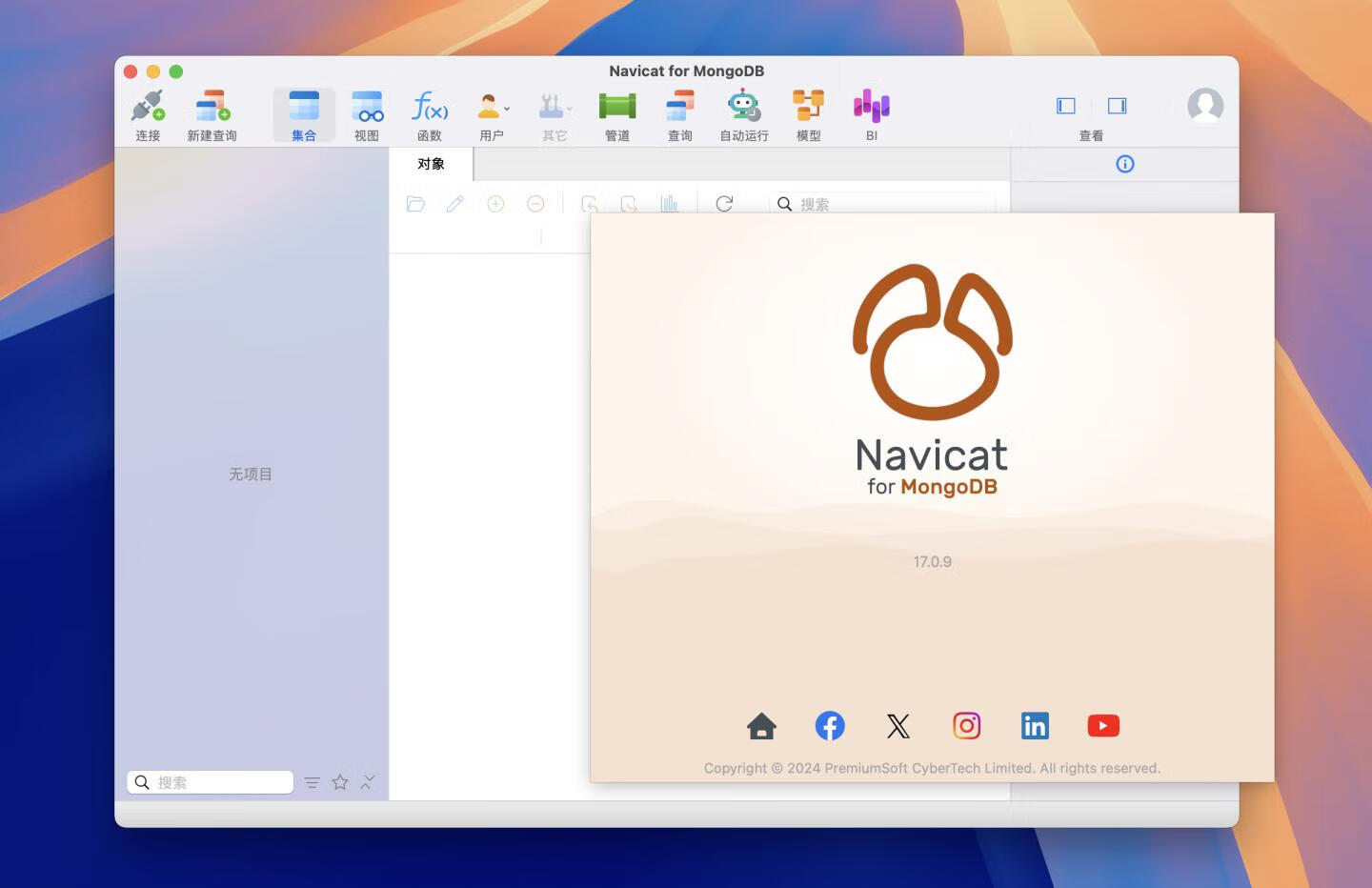Open the BI toolbar icon
The height and width of the screenshot is (888, 1372).
(x=871, y=106)
